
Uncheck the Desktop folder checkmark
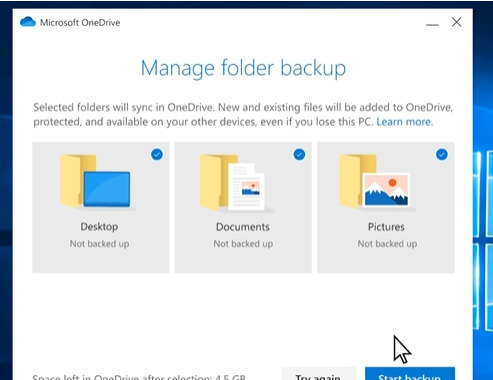click(x=157, y=154)
